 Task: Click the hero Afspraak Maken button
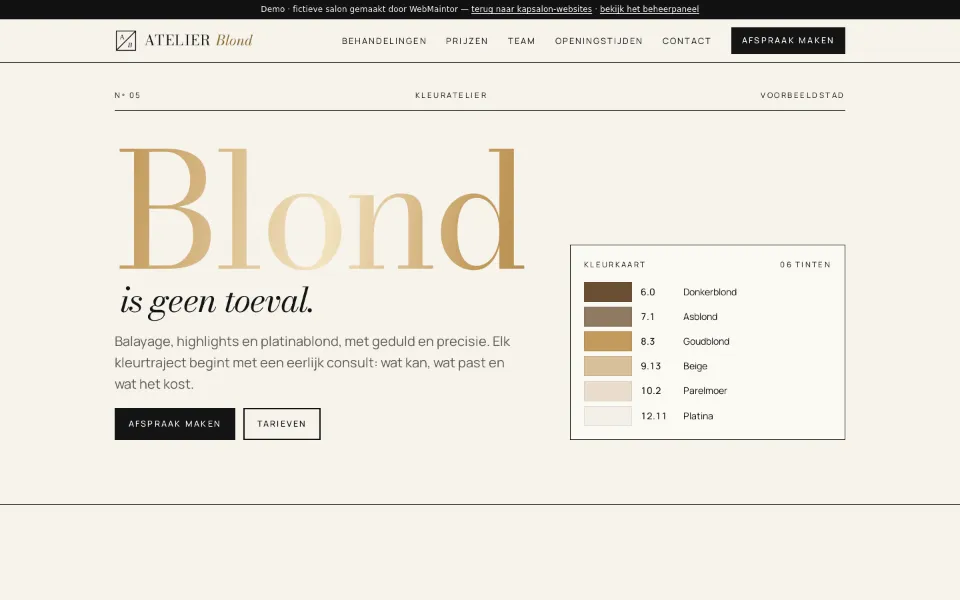(x=174, y=424)
